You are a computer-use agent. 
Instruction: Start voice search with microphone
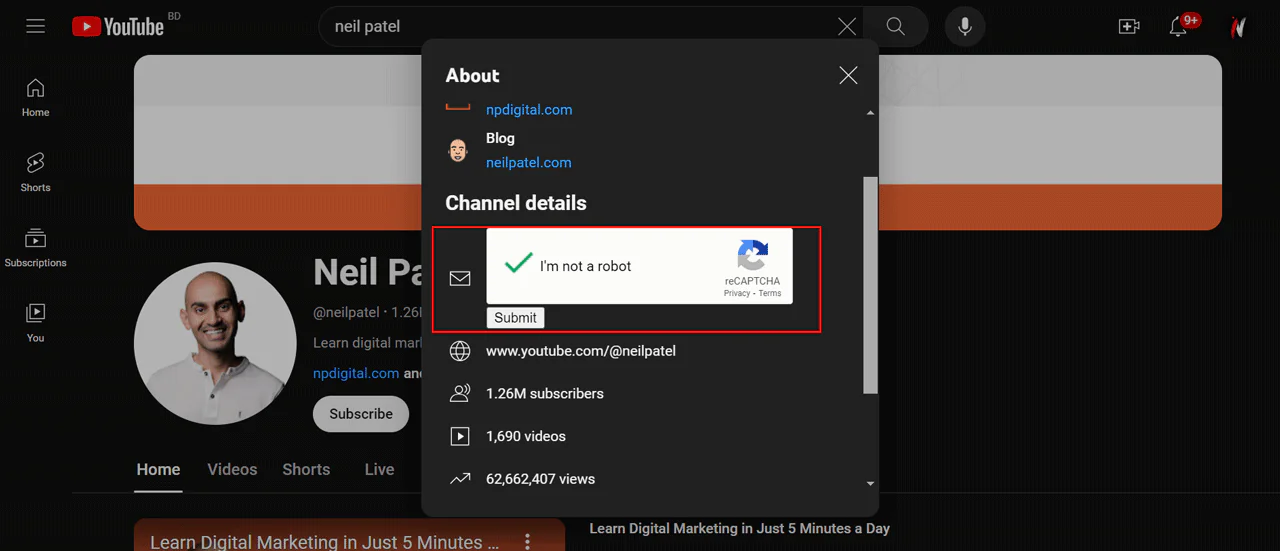965,27
